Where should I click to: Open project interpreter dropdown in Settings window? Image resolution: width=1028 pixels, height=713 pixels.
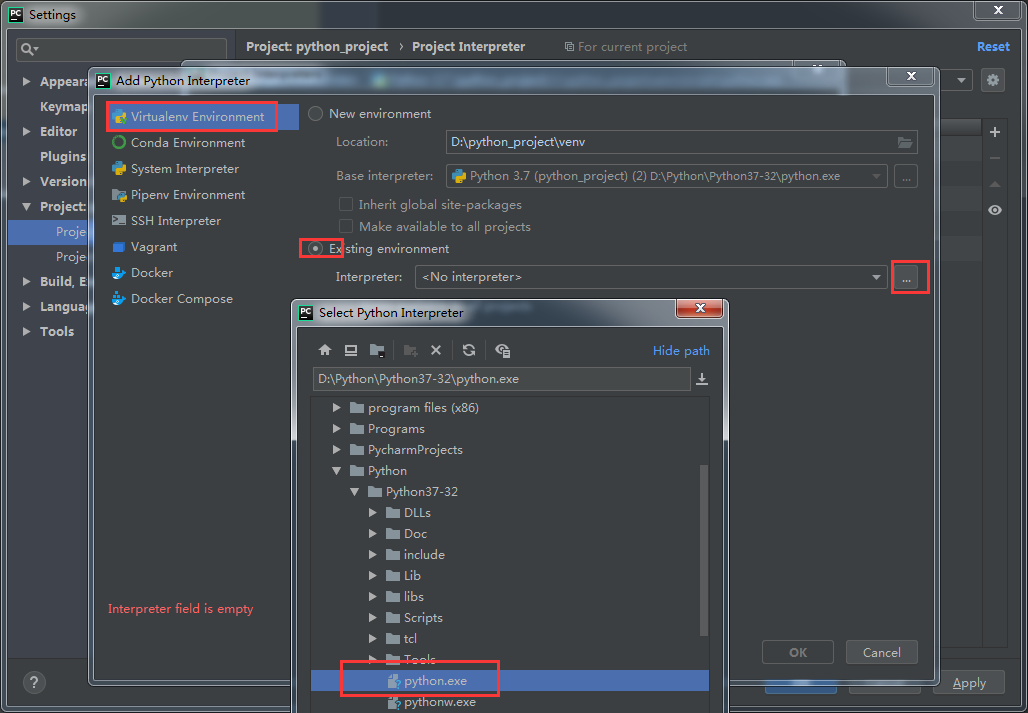(962, 81)
